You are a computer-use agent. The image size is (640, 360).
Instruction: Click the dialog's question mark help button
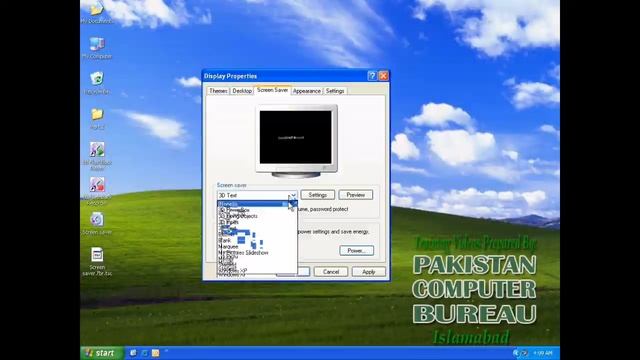pyautogui.click(x=372, y=76)
